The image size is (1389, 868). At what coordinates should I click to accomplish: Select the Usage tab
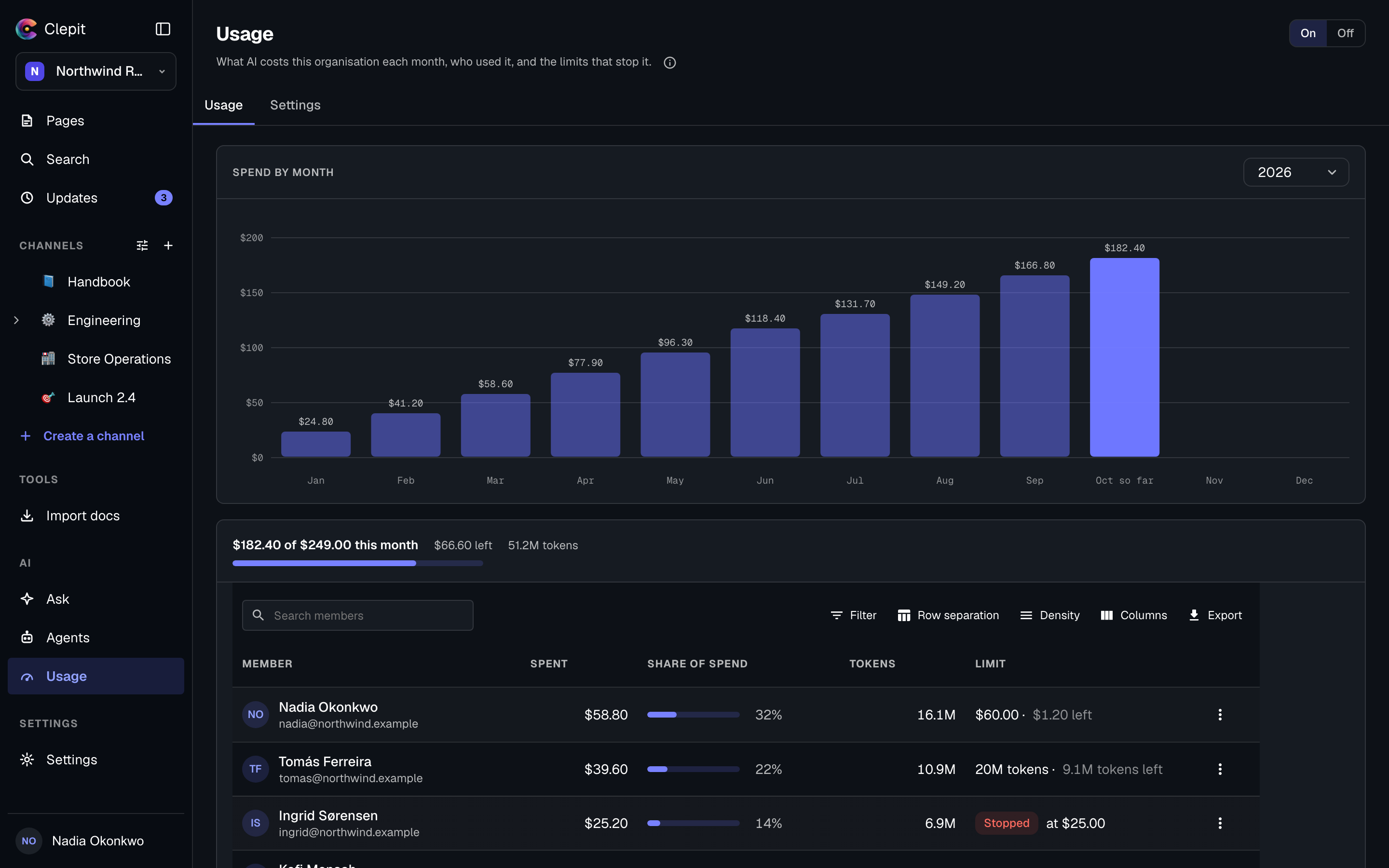(x=223, y=105)
